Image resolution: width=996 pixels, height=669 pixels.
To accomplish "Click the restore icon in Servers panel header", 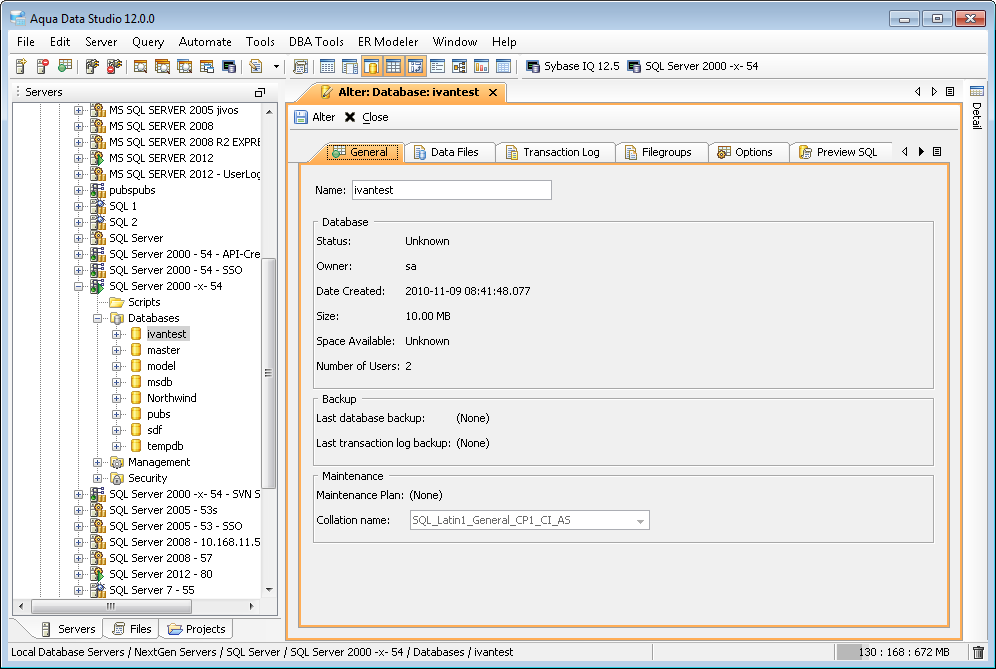I will (x=260, y=92).
